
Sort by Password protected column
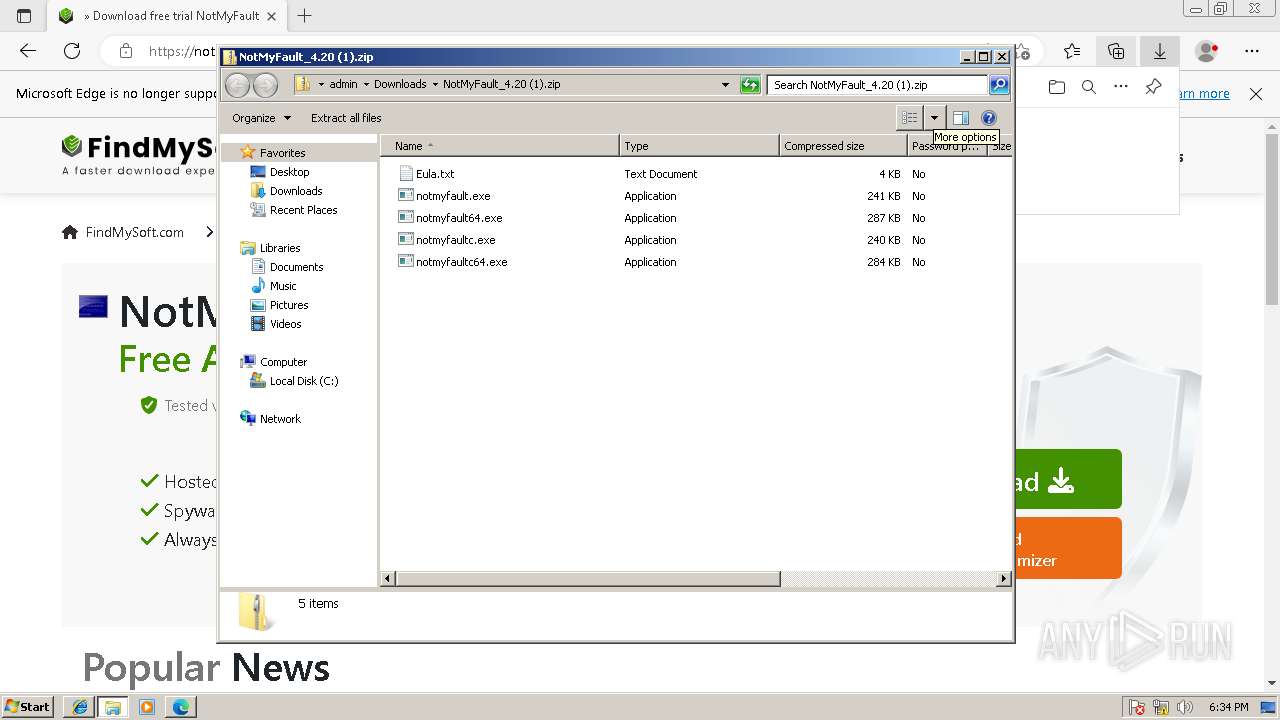(x=947, y=146)
